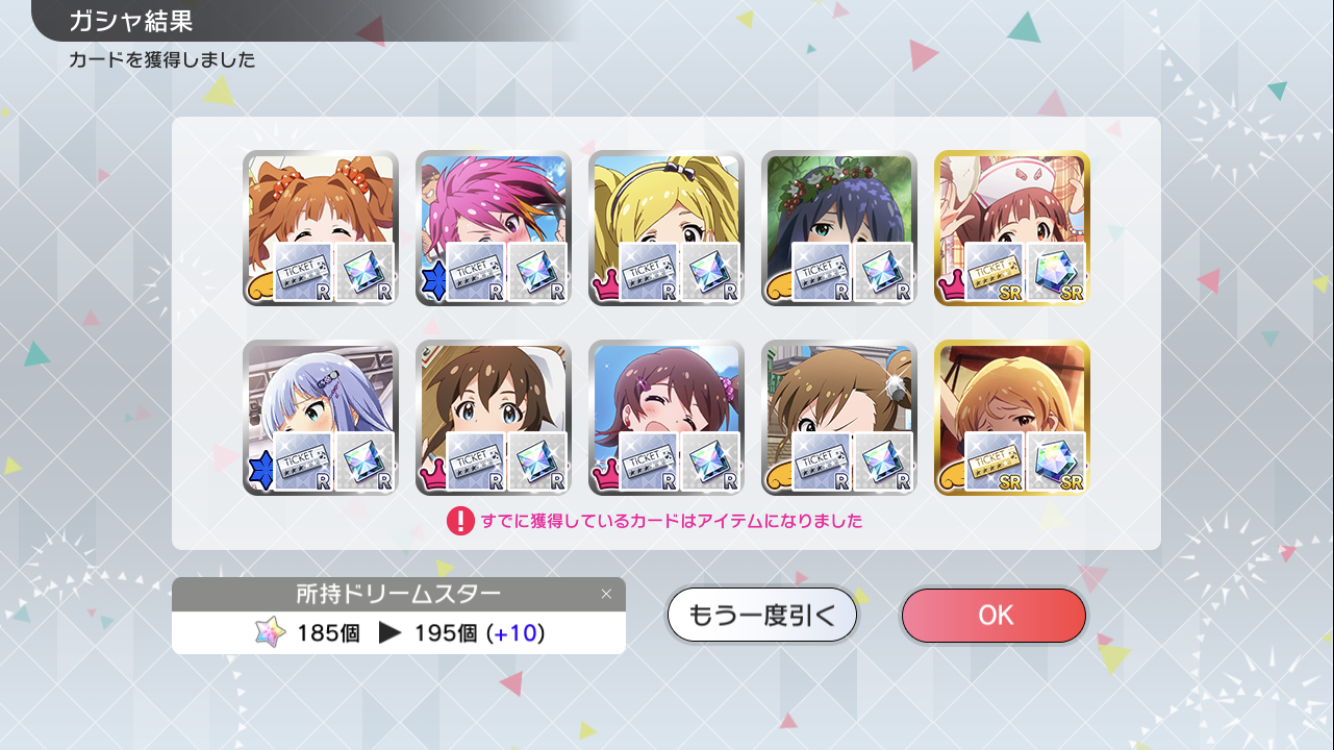Select the blonde girl with headband card
Image resolution: width=1334 pixels, height=750 pixels.
(x=667, y=228)
